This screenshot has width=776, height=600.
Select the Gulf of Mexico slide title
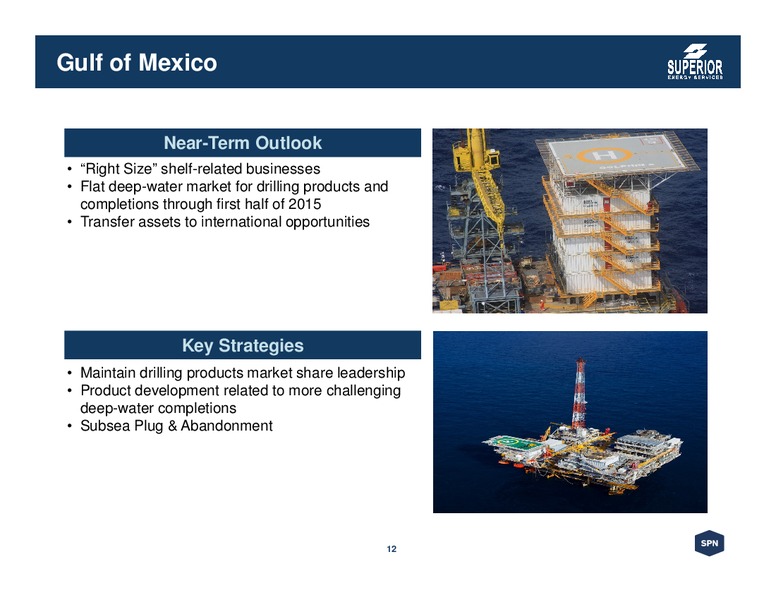[137, 63]
